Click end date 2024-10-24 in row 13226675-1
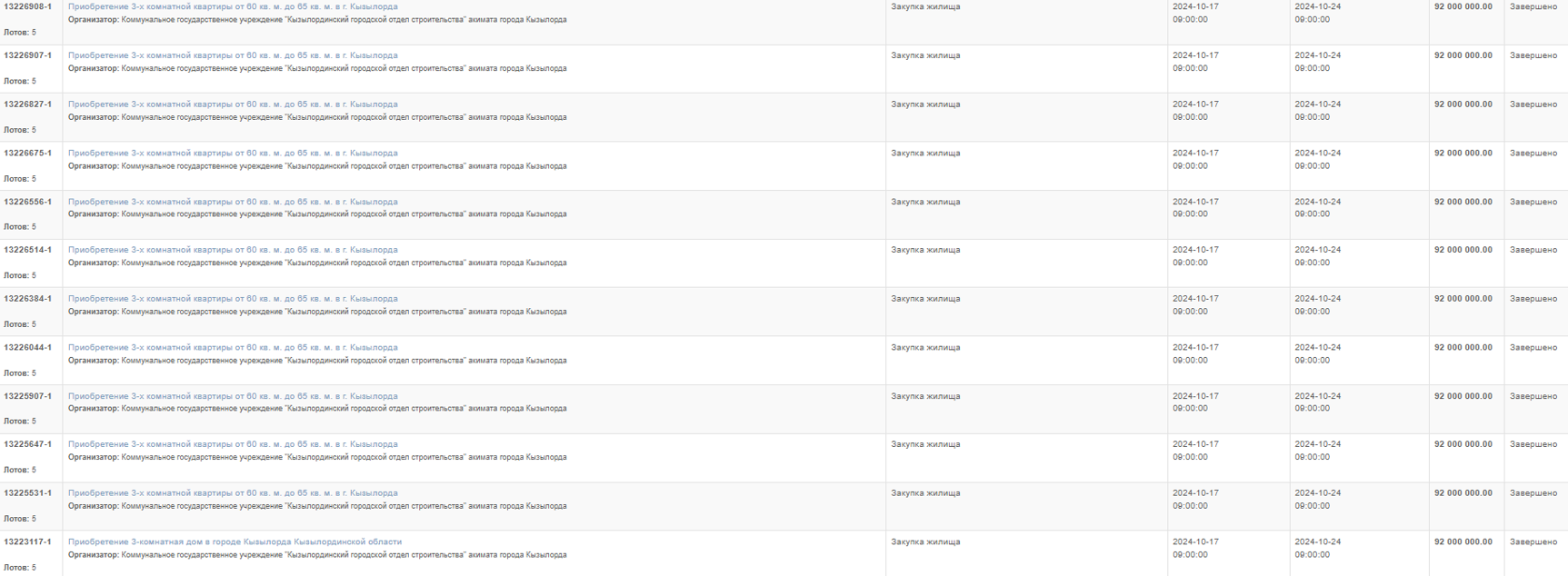This screenshot has height=576, width=1568. (1318, 154)
